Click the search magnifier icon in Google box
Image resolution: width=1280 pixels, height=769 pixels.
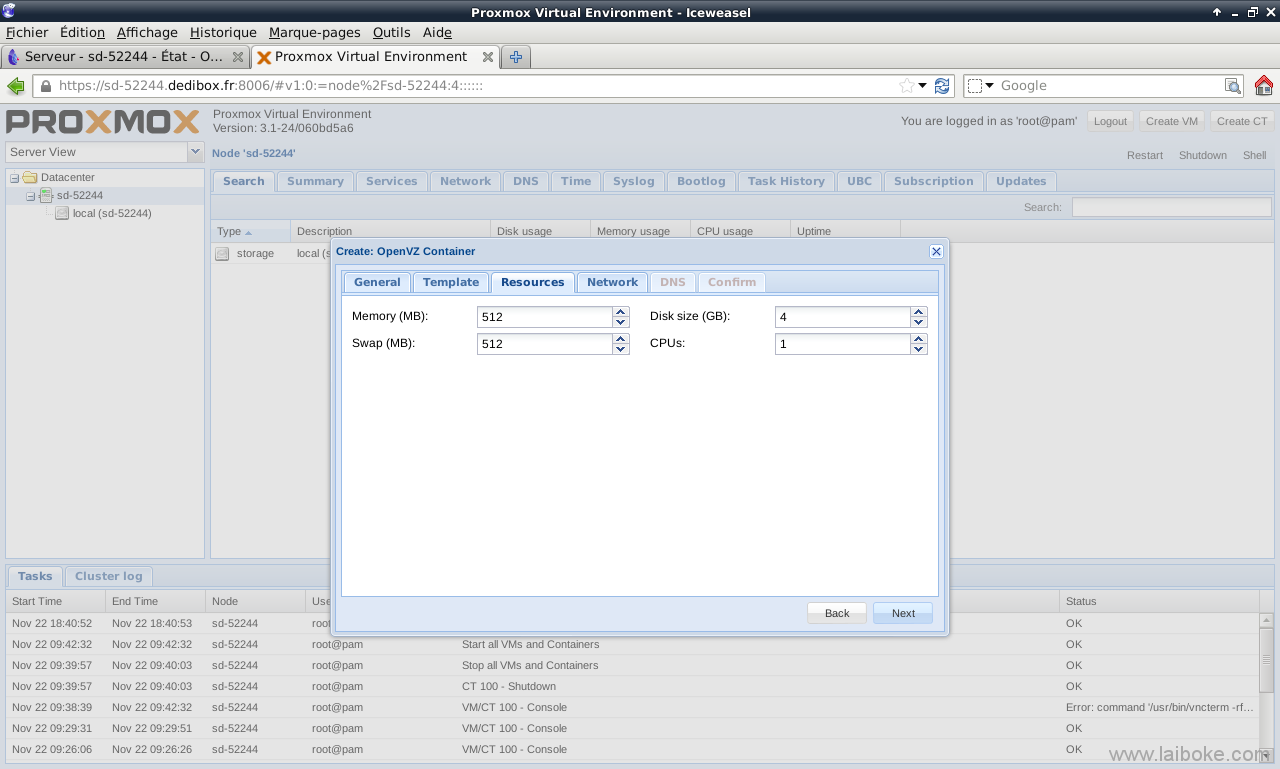1233,86
